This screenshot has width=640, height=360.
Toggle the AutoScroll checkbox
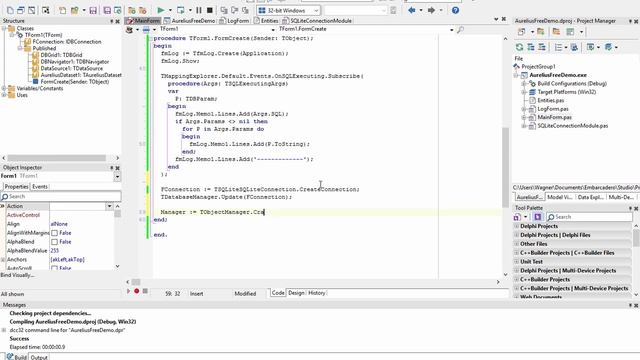click(x=54, y=268)
